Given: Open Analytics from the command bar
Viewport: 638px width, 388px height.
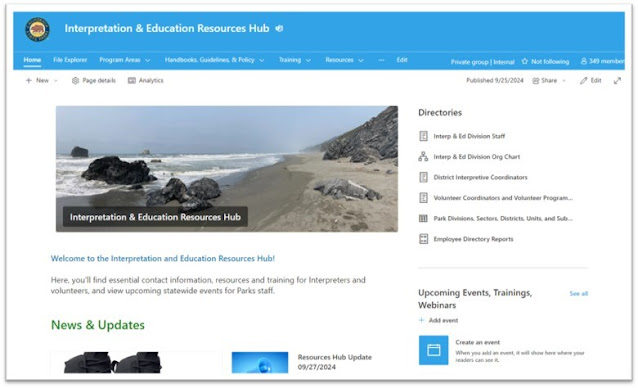Looking at the screenshot, I should 146,81.
